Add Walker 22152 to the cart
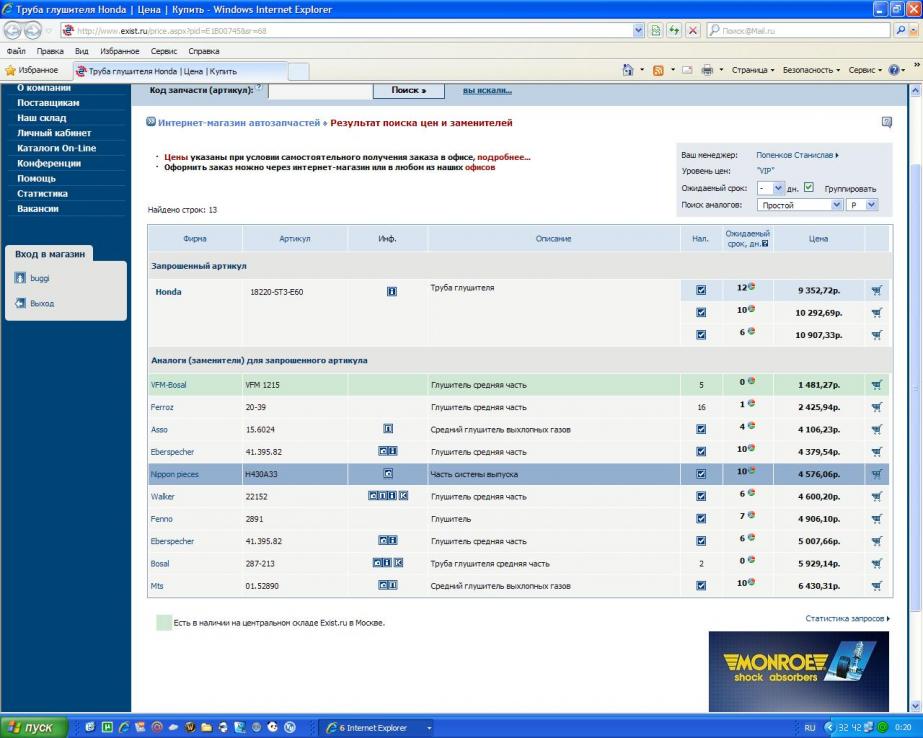The height and width of the screenshot is (738, 923). point(876,497)
